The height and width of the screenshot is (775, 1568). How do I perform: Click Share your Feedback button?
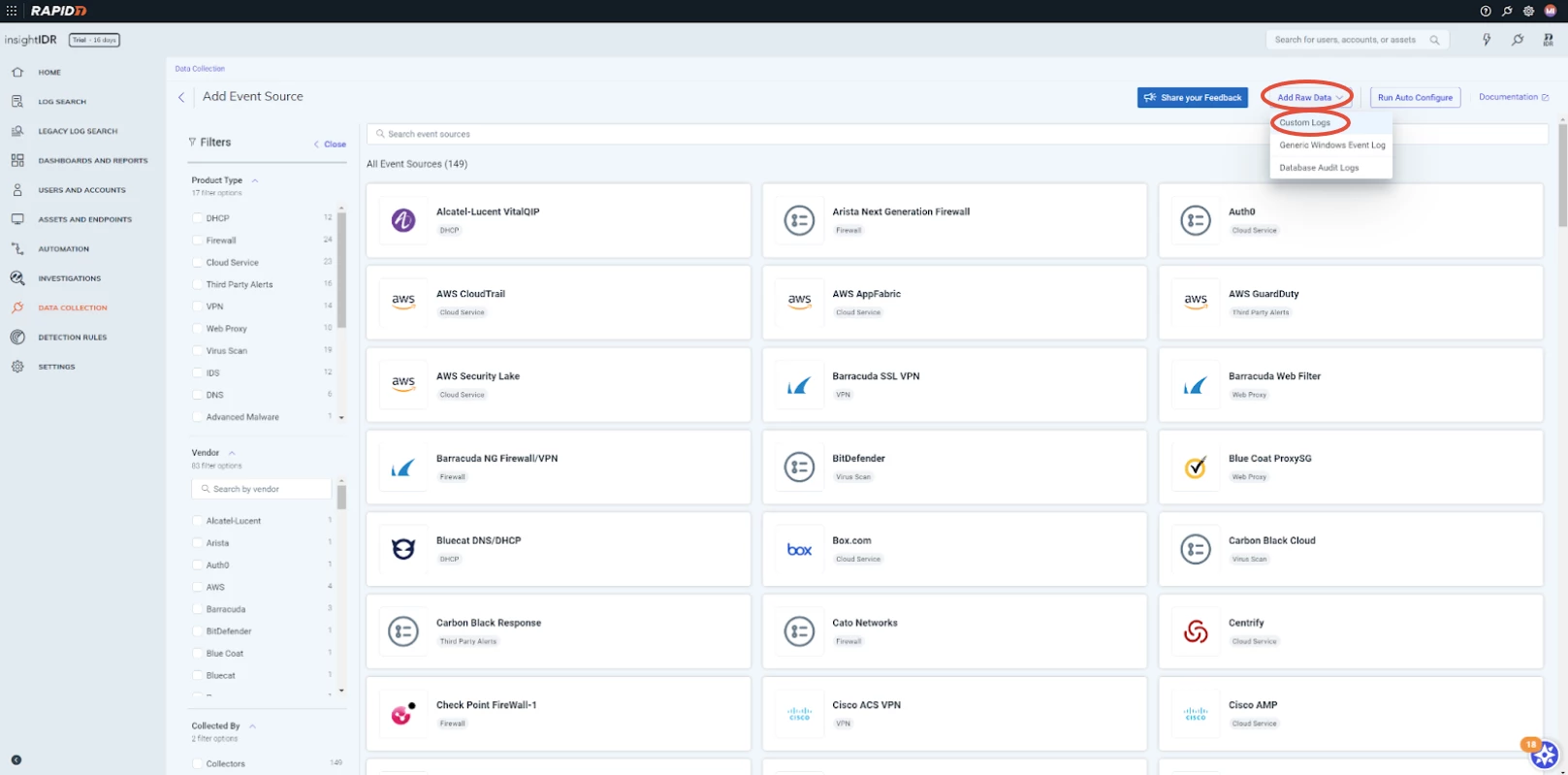click(x=1193, y=97)
